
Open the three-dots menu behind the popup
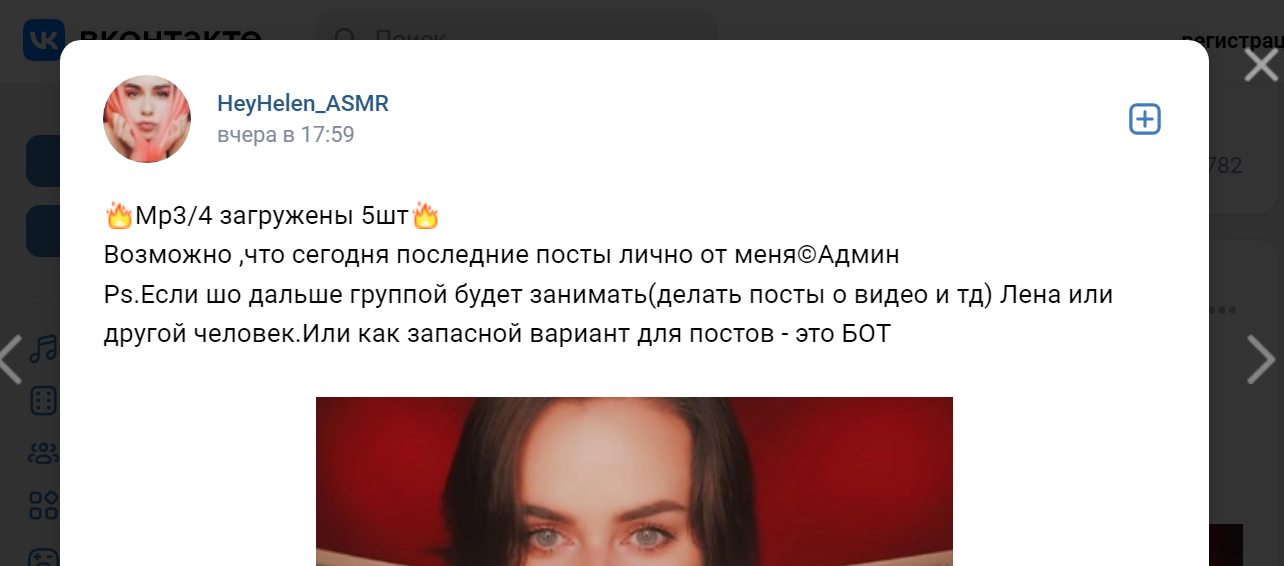click(x=1223, y=310)
